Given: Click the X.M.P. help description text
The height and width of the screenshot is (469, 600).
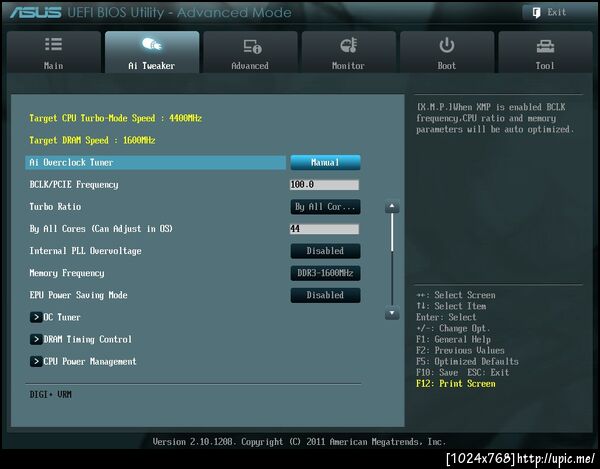Looking at the screenshot, I should (495, 118).
